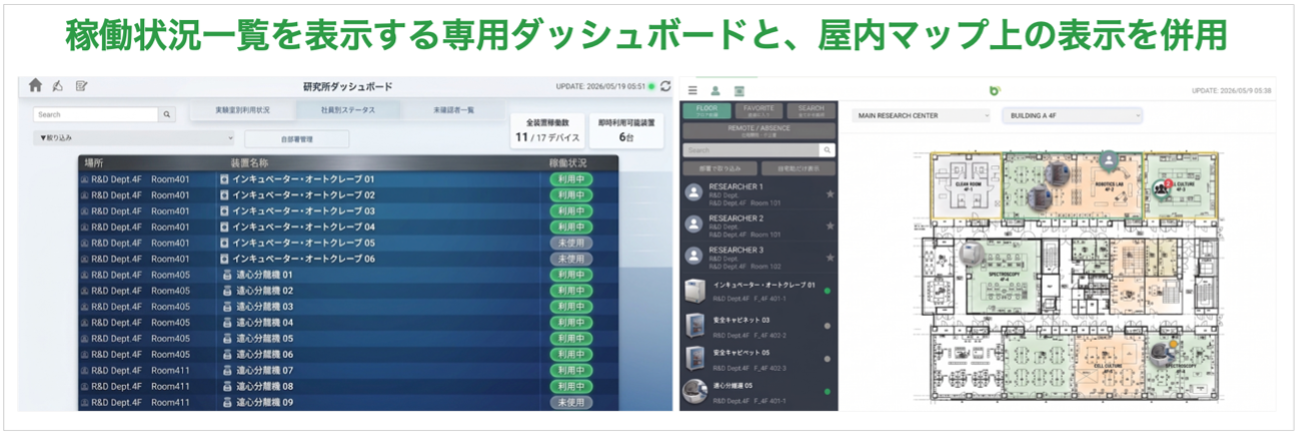Screen dimensions: 1304x440
Task: Click the magnifier search button on dashboard
Action: pos(167,115)
